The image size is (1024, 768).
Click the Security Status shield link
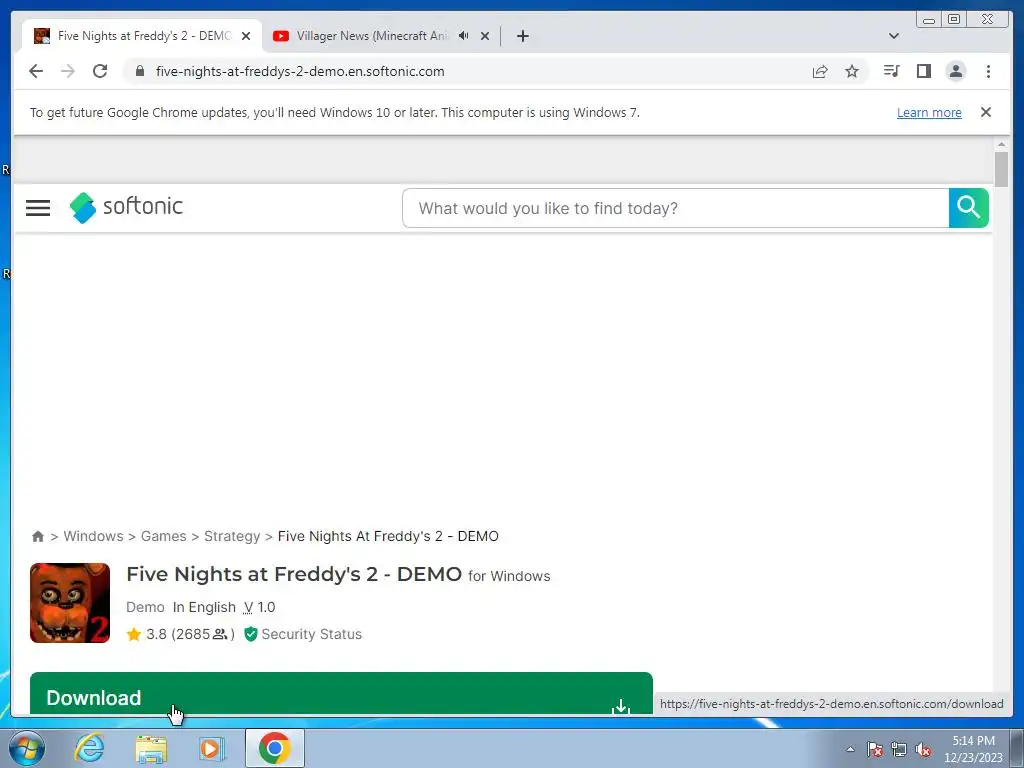coord(303,634)
